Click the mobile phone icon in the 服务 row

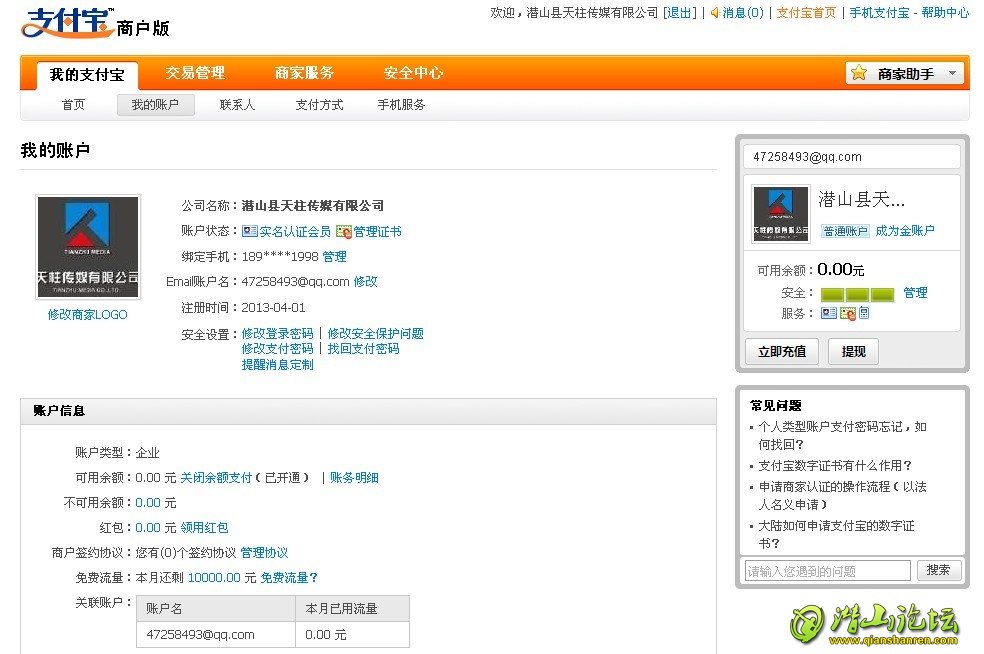coord(864,313)
